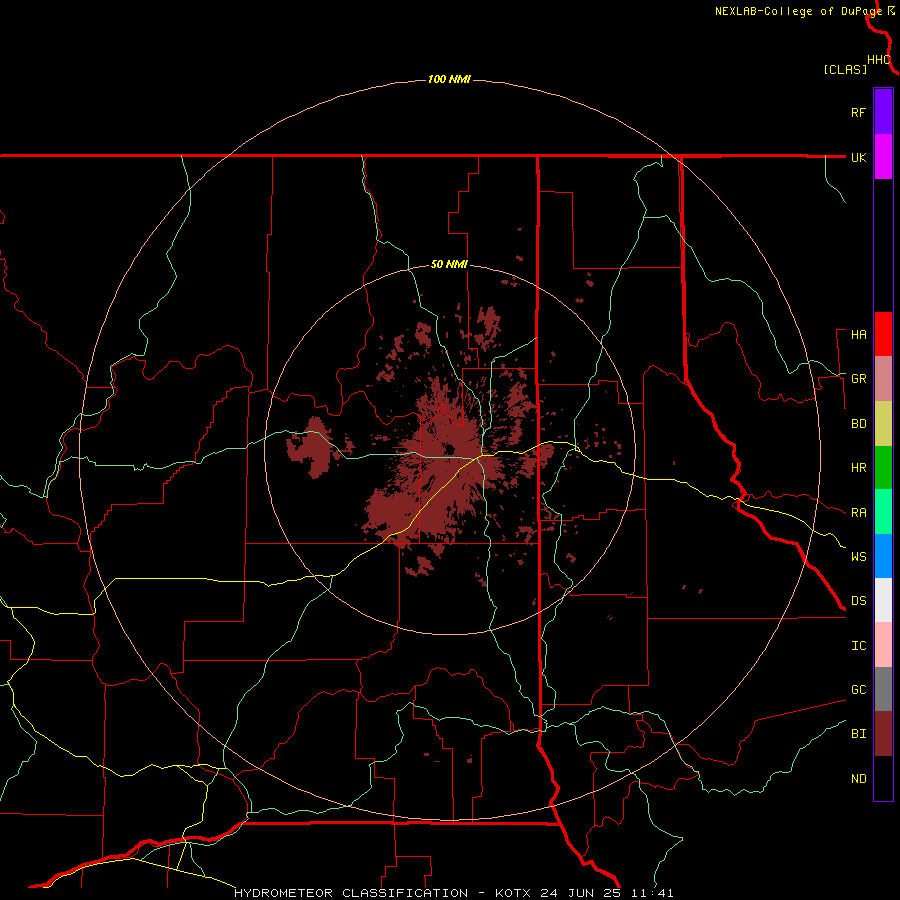Click the UK legend label
Viewport: 900px width, 900px height.
[858, 157]
